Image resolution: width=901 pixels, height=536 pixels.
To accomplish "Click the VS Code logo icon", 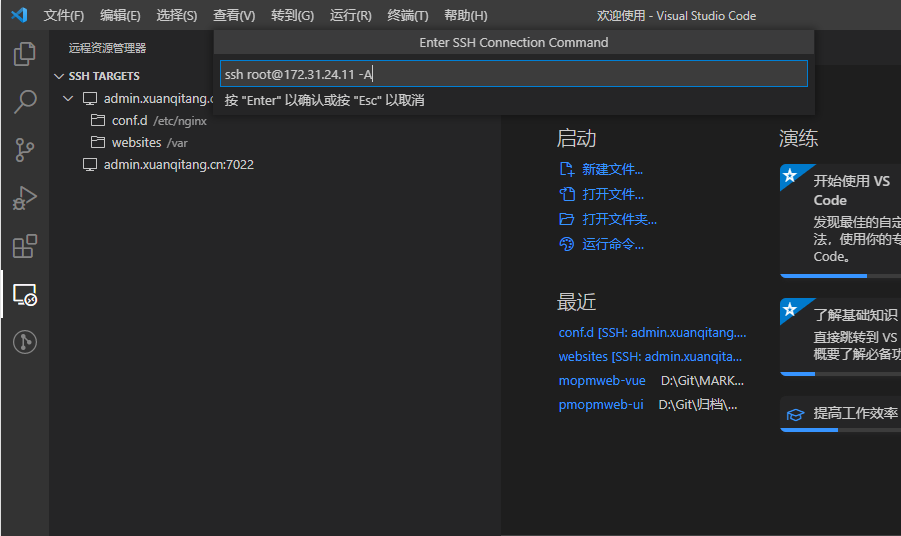I will (x=19, y=14).
